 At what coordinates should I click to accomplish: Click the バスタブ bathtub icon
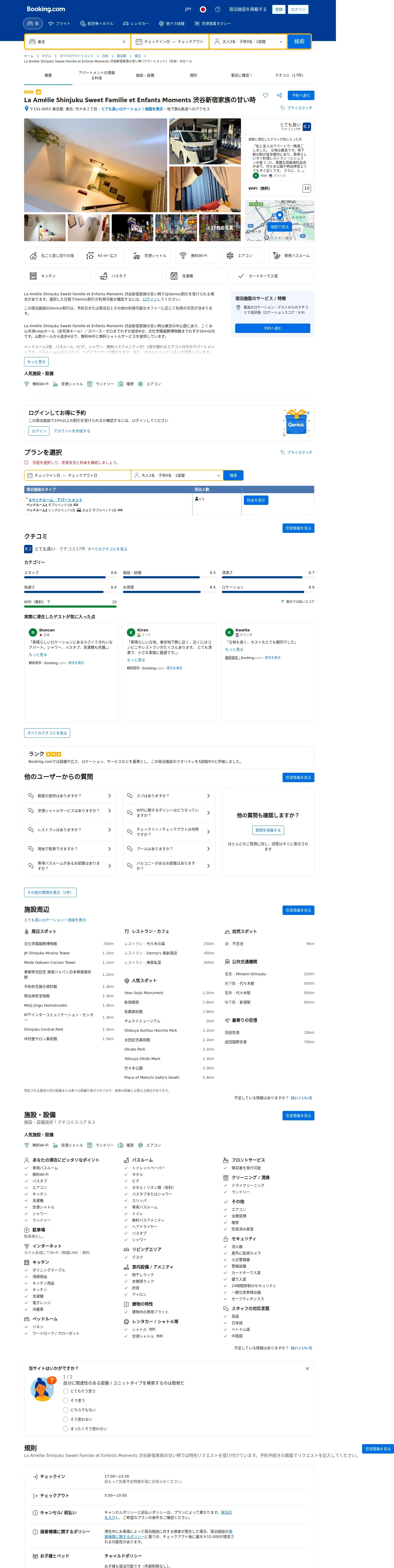coord(104,276)
